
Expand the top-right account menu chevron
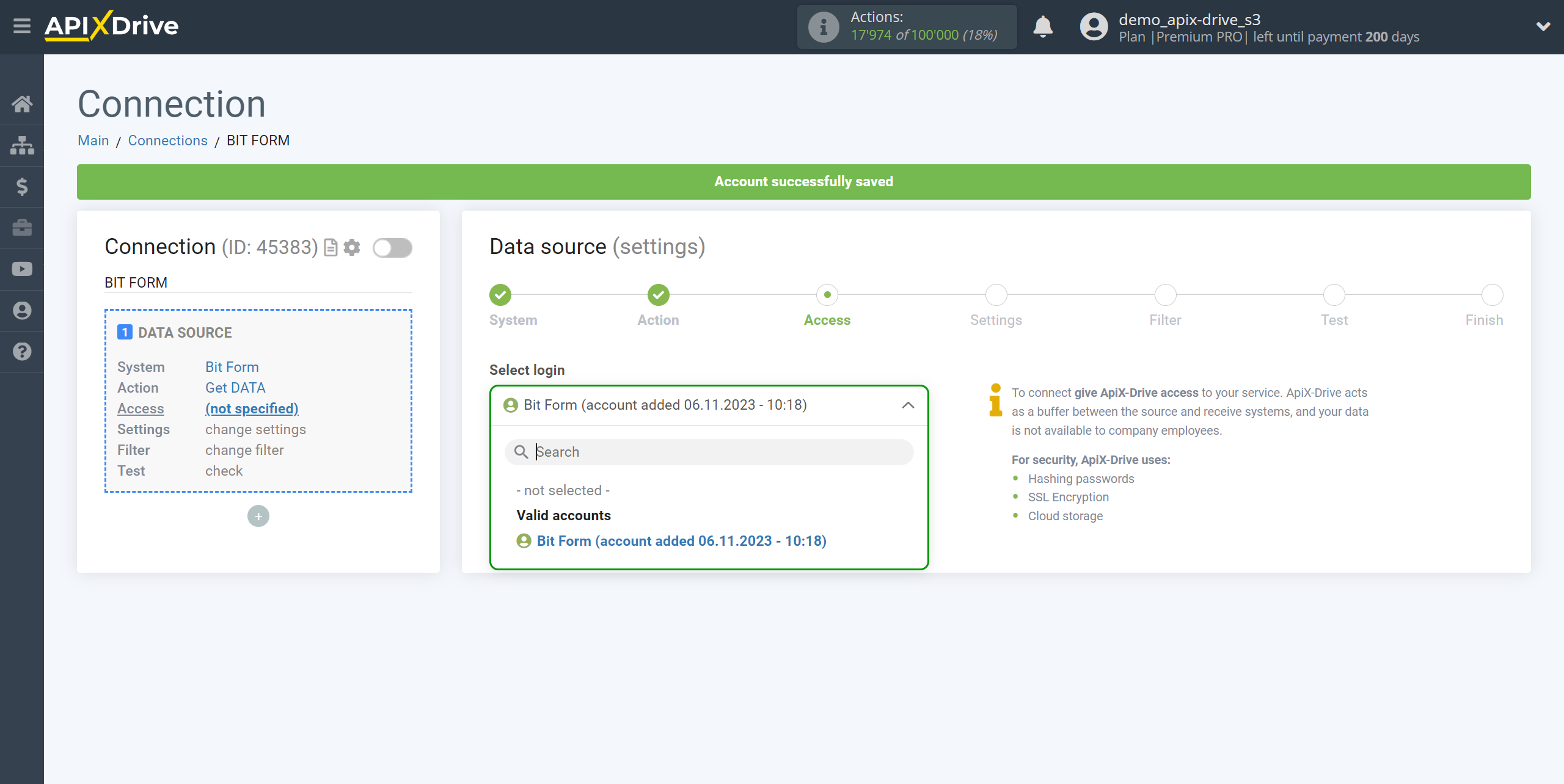pos(1540,26)
